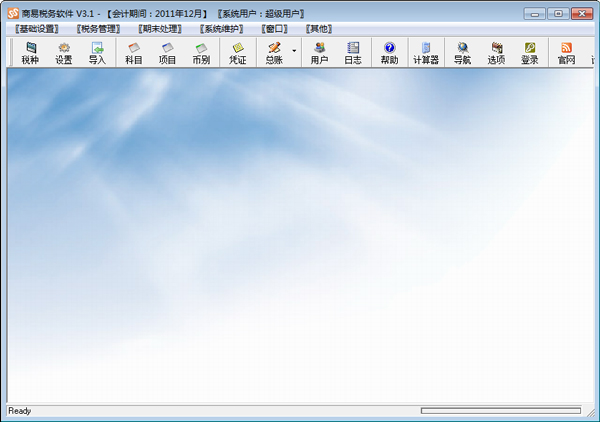This screenshot has width=600, height=422.
Task: Open the 科目 (accounts) tool
Action: (x=134, y=53)
